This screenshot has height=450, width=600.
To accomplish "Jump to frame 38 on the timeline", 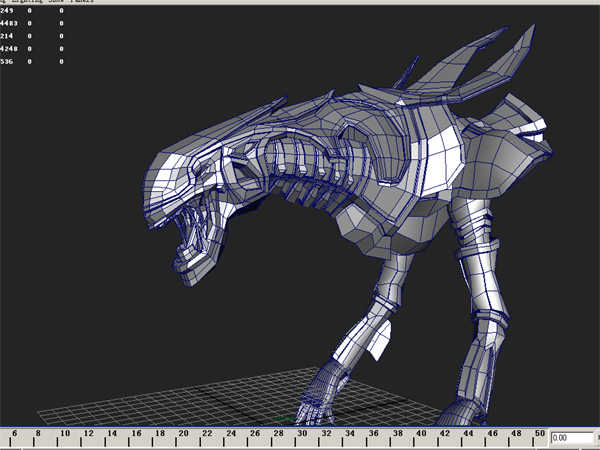I will pos(398,433).
